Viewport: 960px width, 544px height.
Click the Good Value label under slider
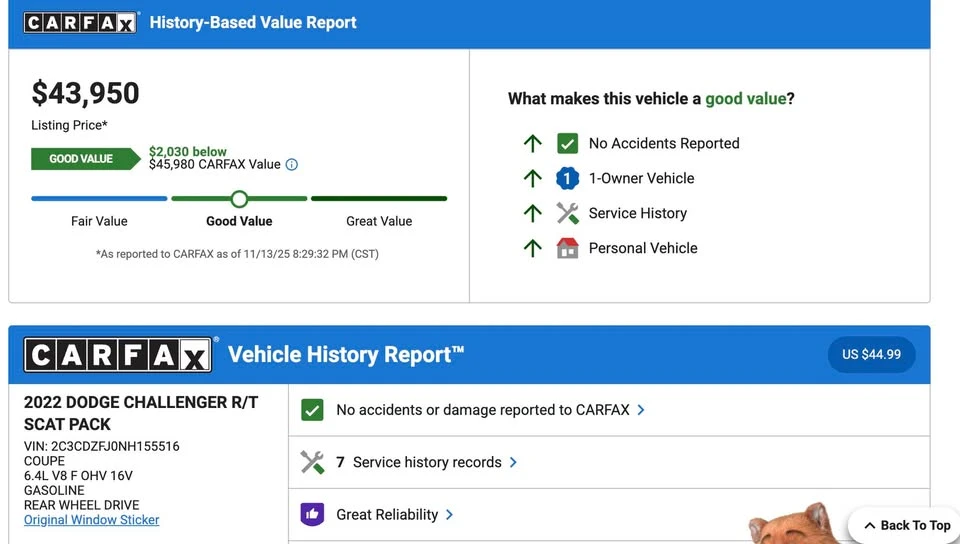(x=239, y=221)
